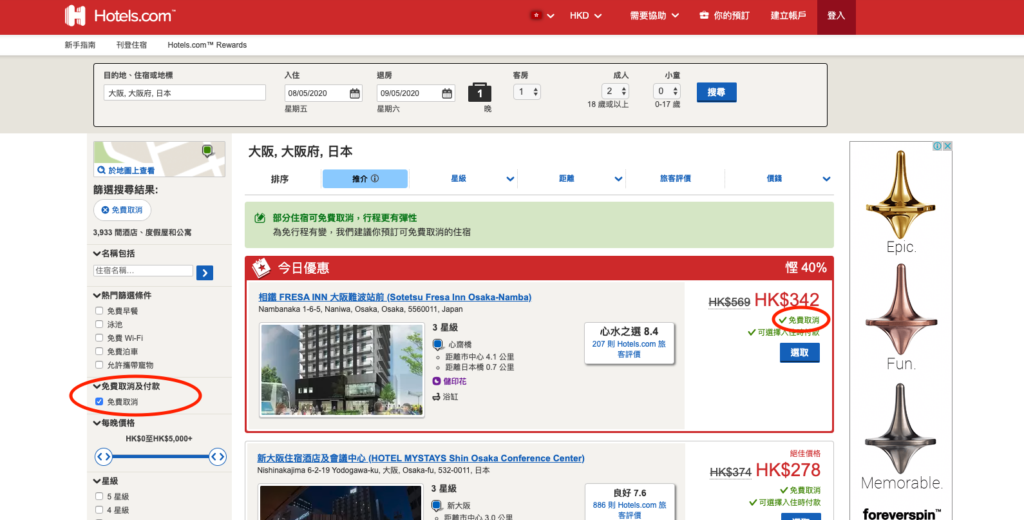The image size is (1024, 520).
Task: Click the 住宿名稱 name input field
Action: click(143, 270)
